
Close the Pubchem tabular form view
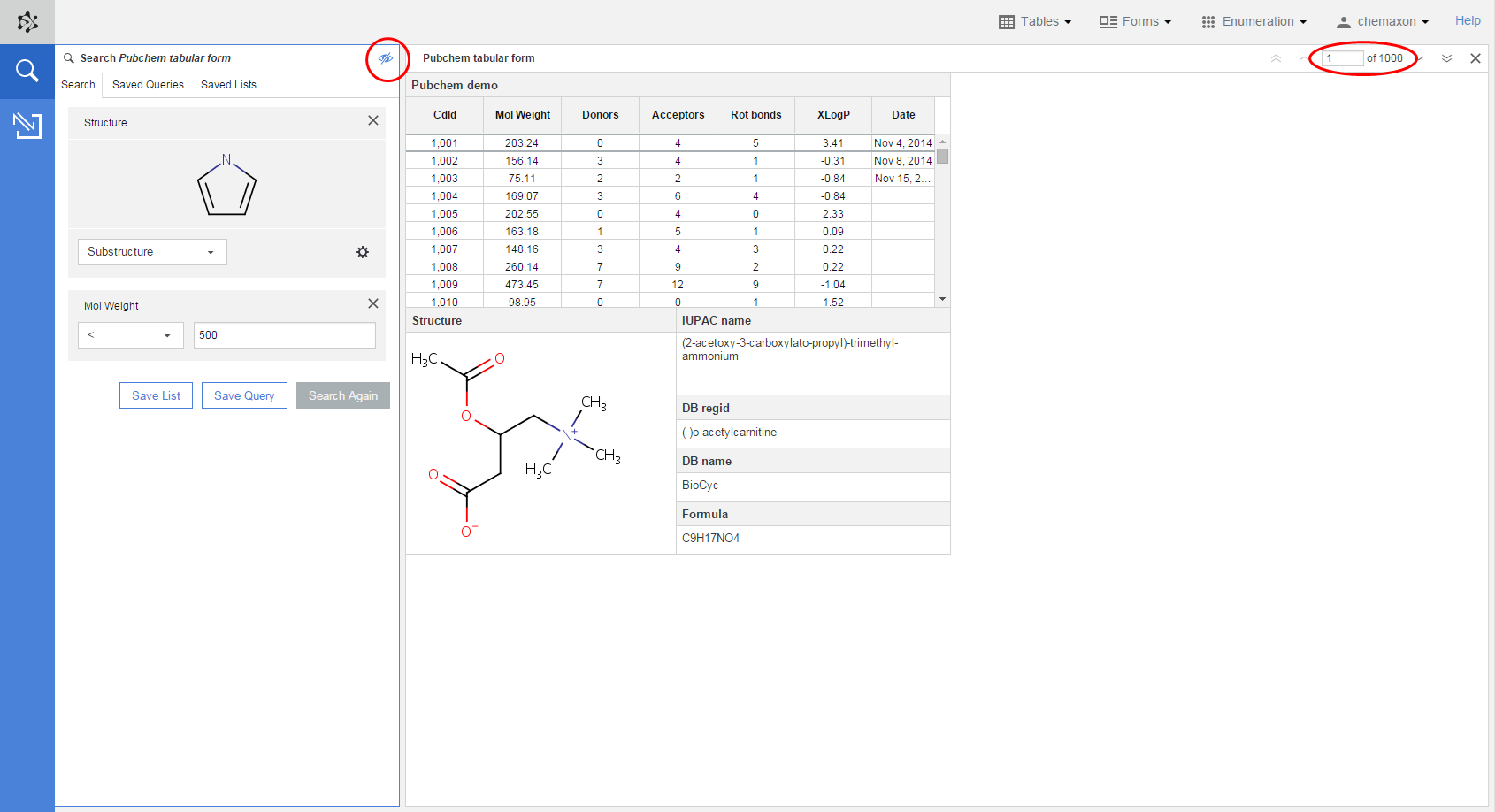[1476, 58]
